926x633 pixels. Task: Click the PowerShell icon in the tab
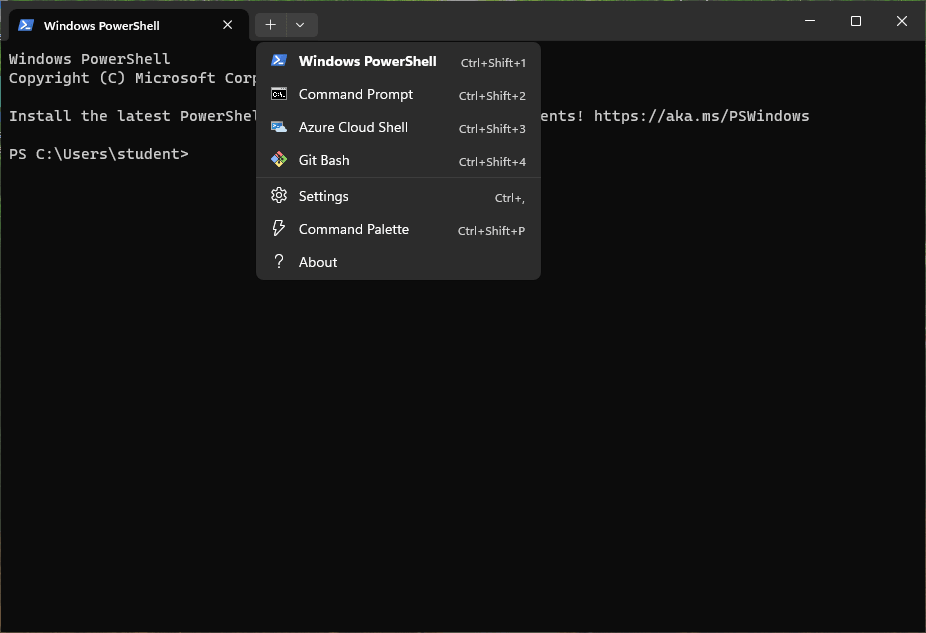point(25,25)
